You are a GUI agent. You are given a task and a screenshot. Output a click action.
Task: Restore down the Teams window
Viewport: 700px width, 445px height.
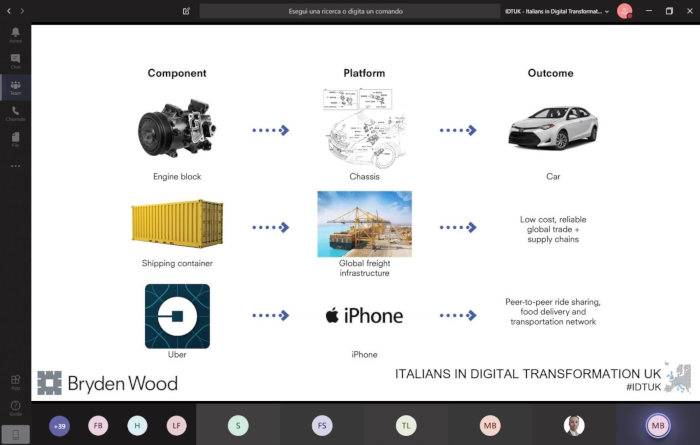pyautogui.click(x=669, y=11)
